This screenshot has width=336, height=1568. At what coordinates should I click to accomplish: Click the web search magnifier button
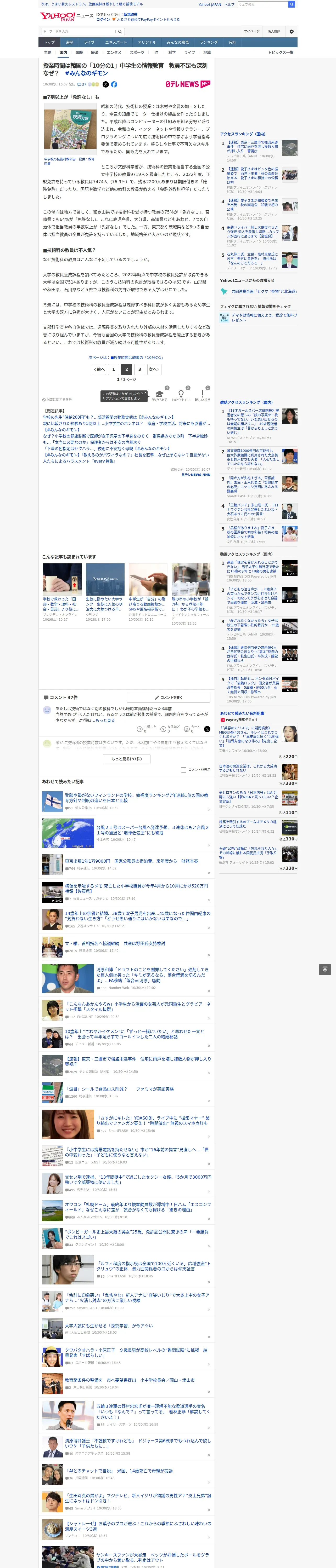coord(292,4)
